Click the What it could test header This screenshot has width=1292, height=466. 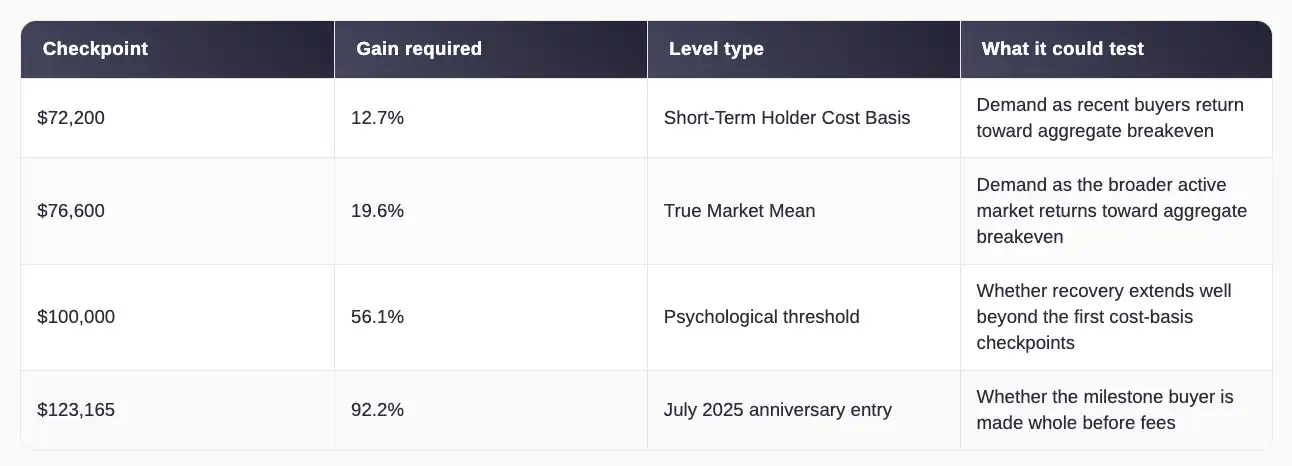(x=1116, y=49)
